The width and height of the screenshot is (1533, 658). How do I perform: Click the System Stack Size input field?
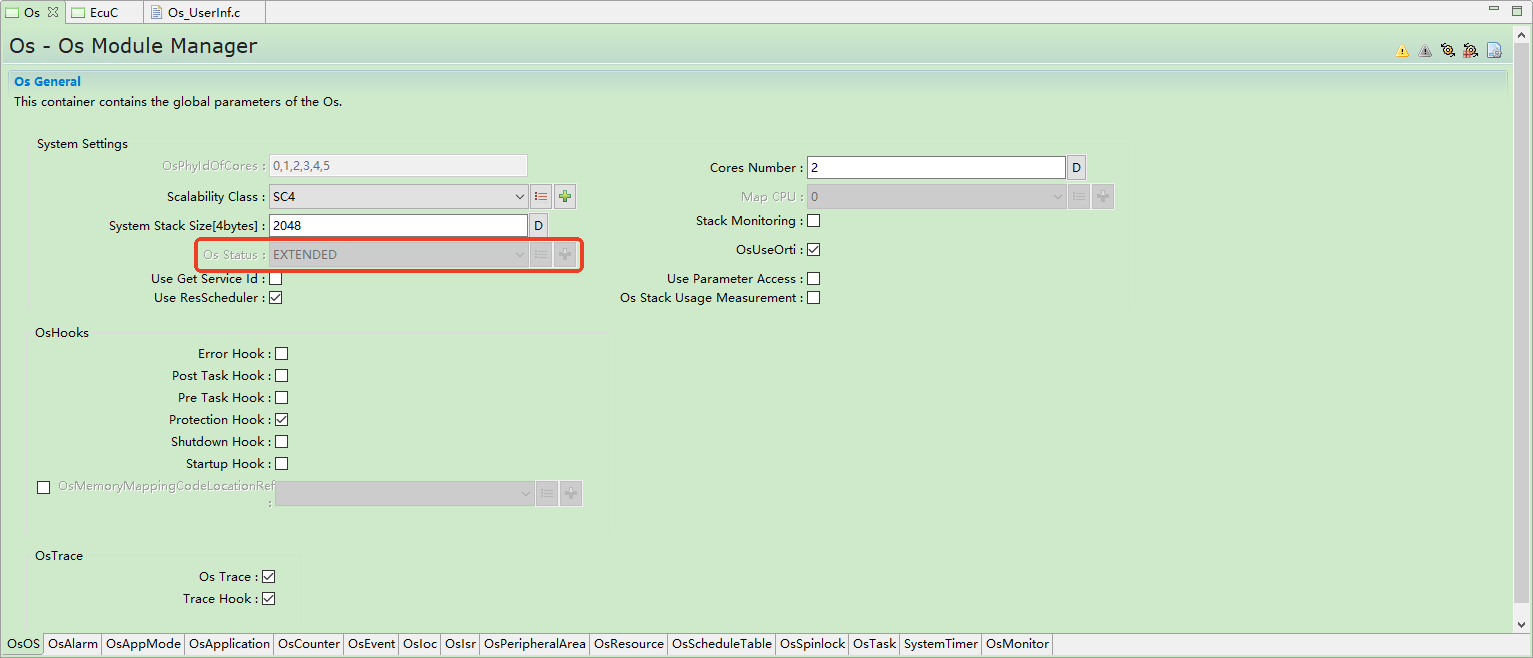398,226
